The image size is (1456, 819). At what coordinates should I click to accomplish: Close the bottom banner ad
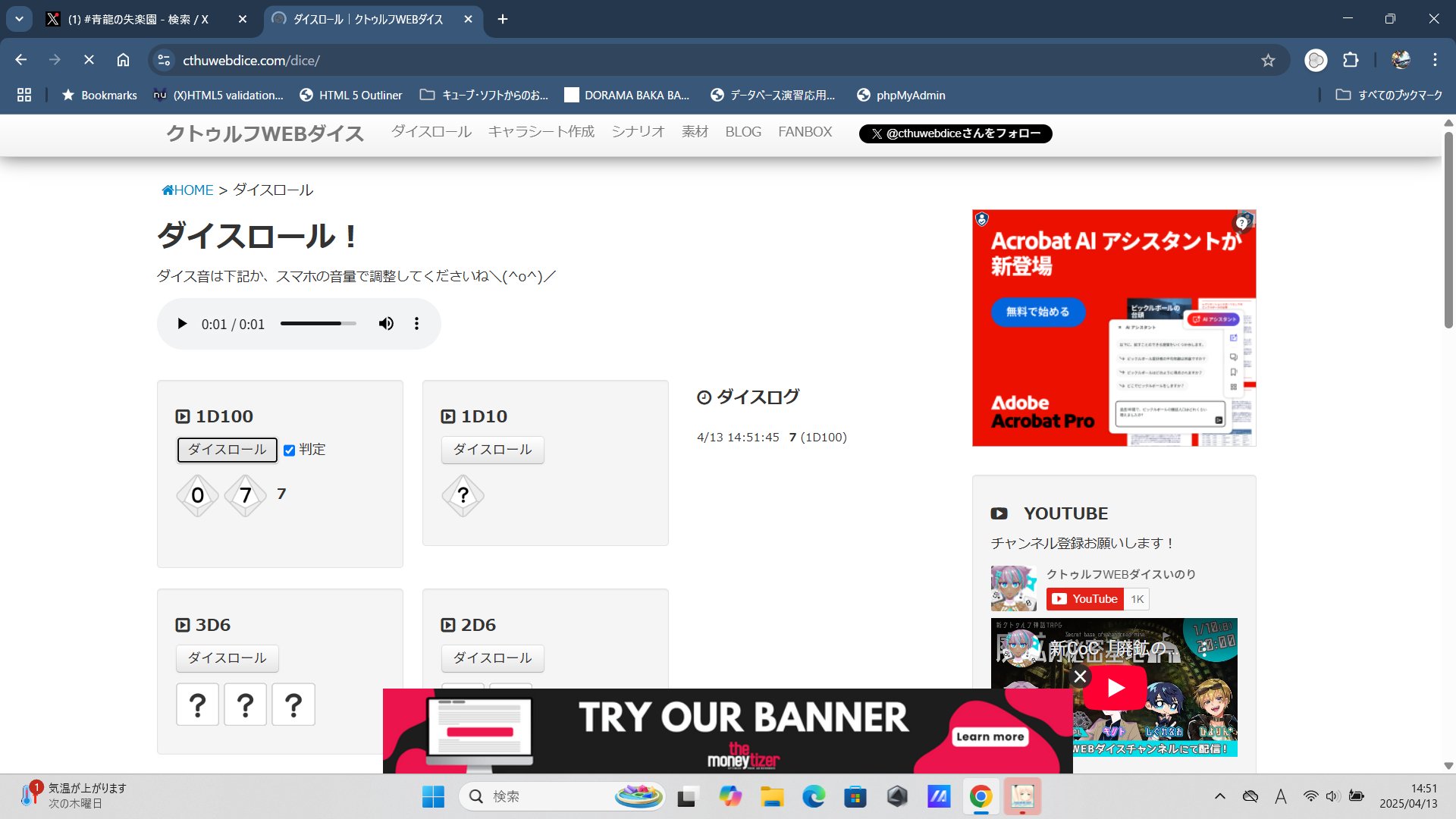pyautogui.click(x=1080, y=676)
